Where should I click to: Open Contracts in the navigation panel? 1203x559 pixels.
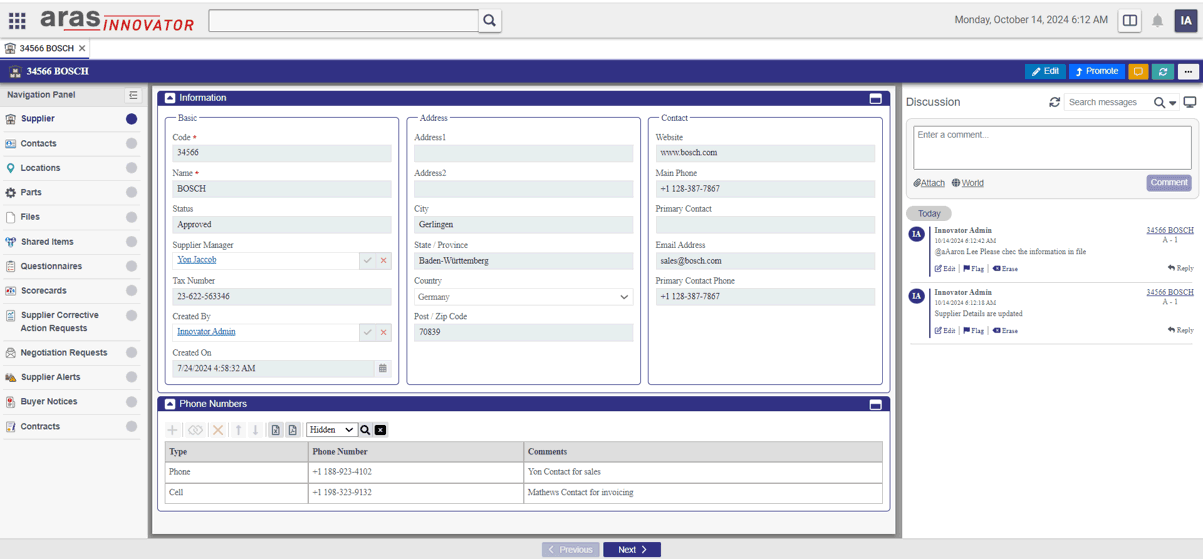pos(40,426)
